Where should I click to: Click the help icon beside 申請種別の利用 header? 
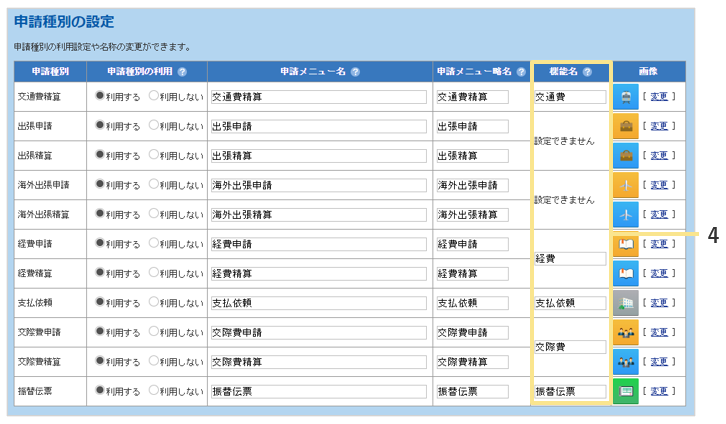182,72
